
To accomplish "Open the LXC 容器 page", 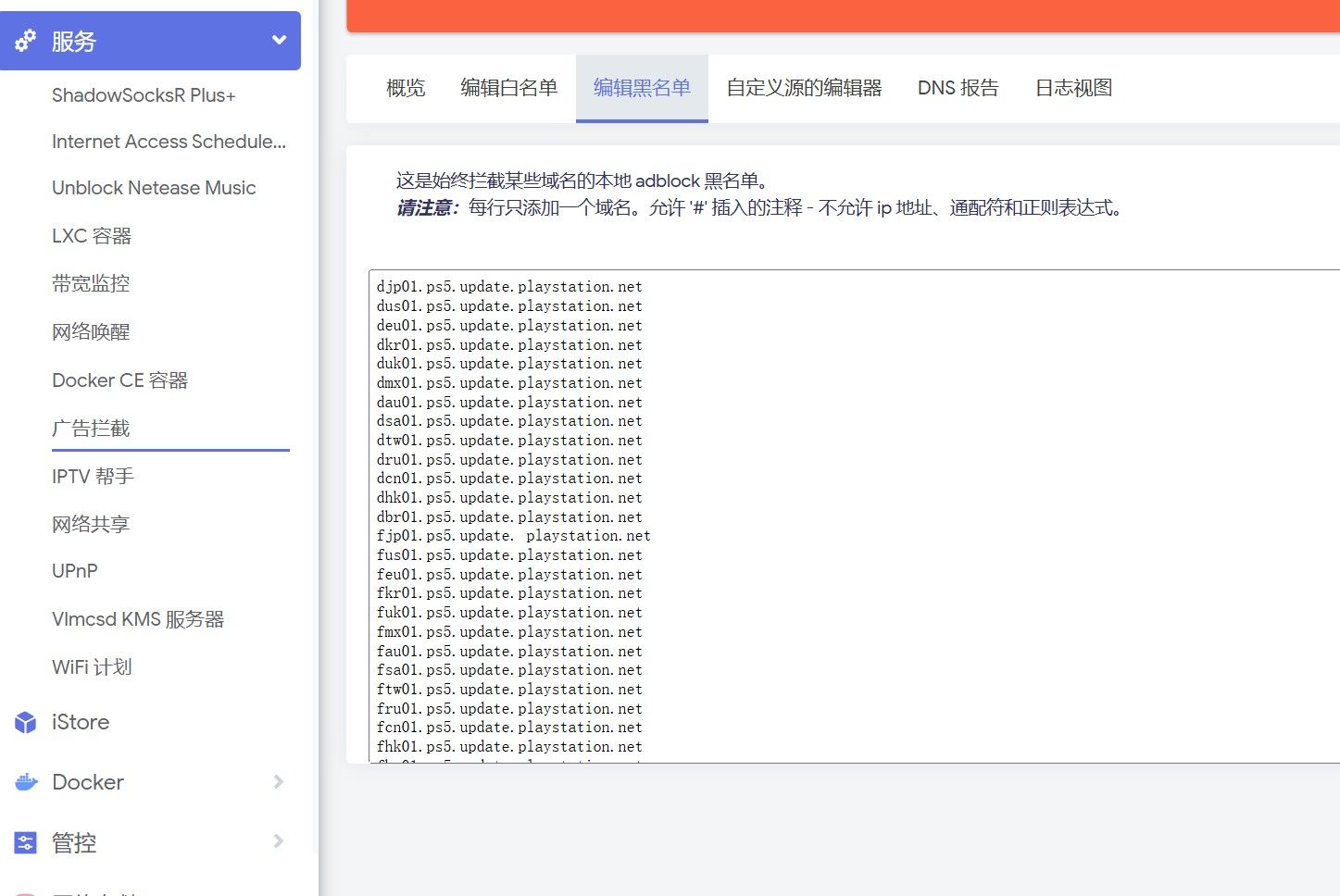I will click(92, 236).
